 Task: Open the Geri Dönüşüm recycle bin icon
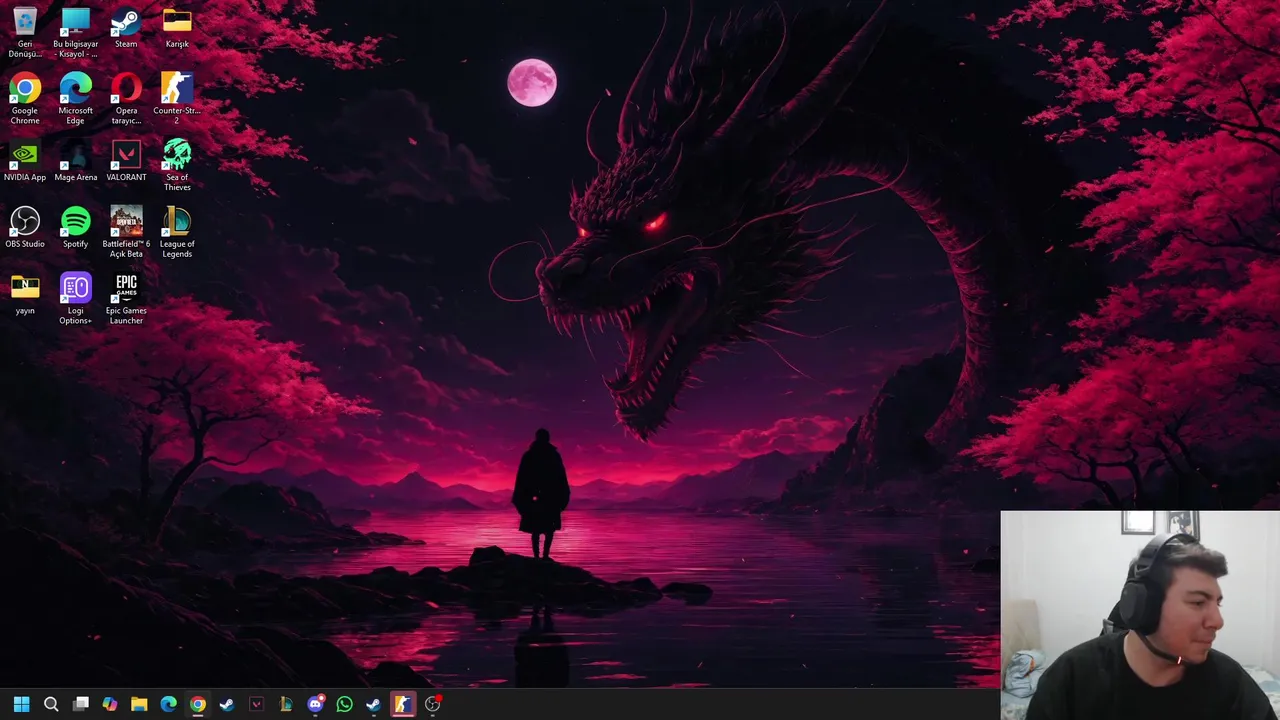coord(25,32)
